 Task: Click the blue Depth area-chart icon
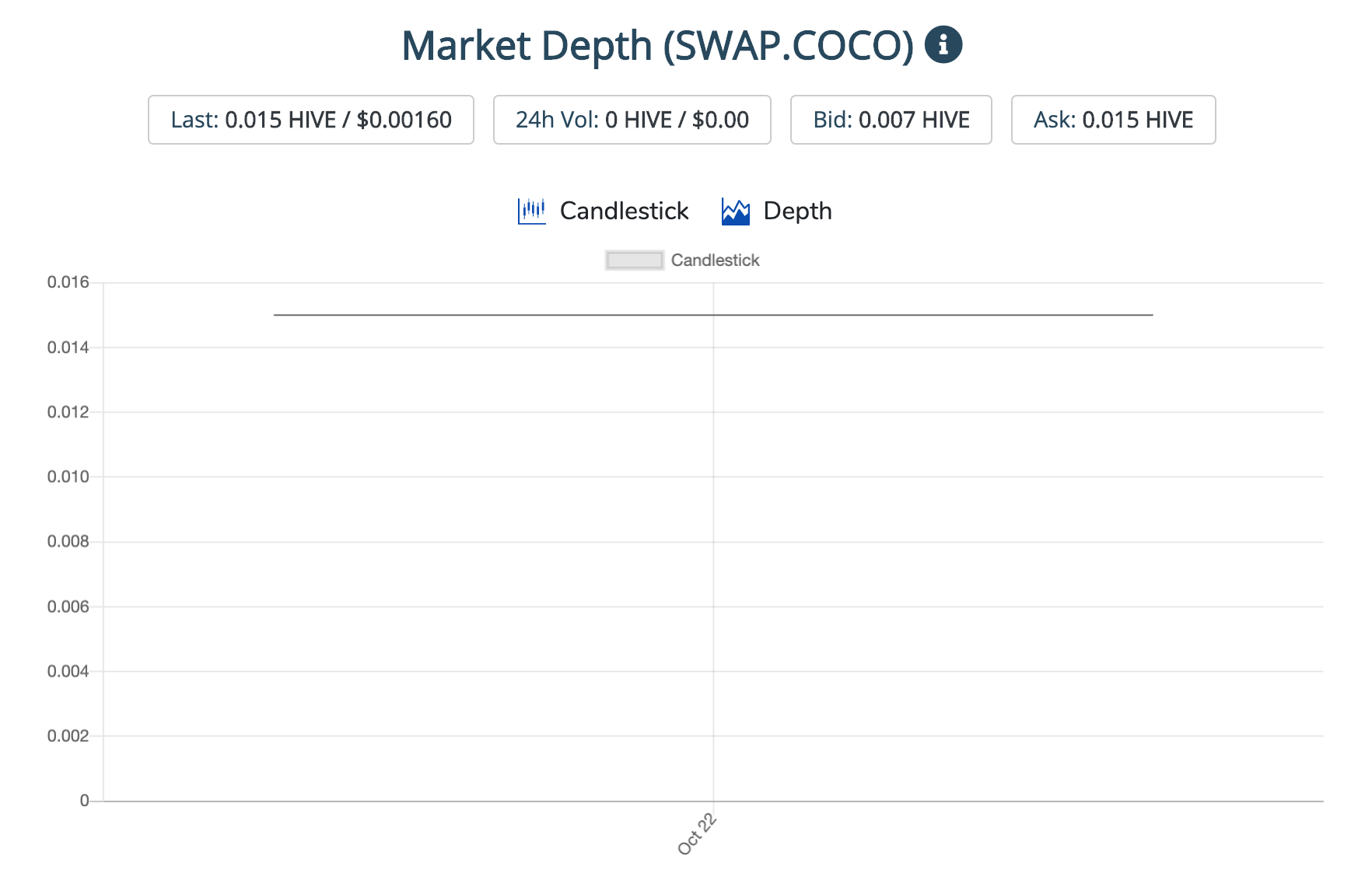[x=735, y=211]
